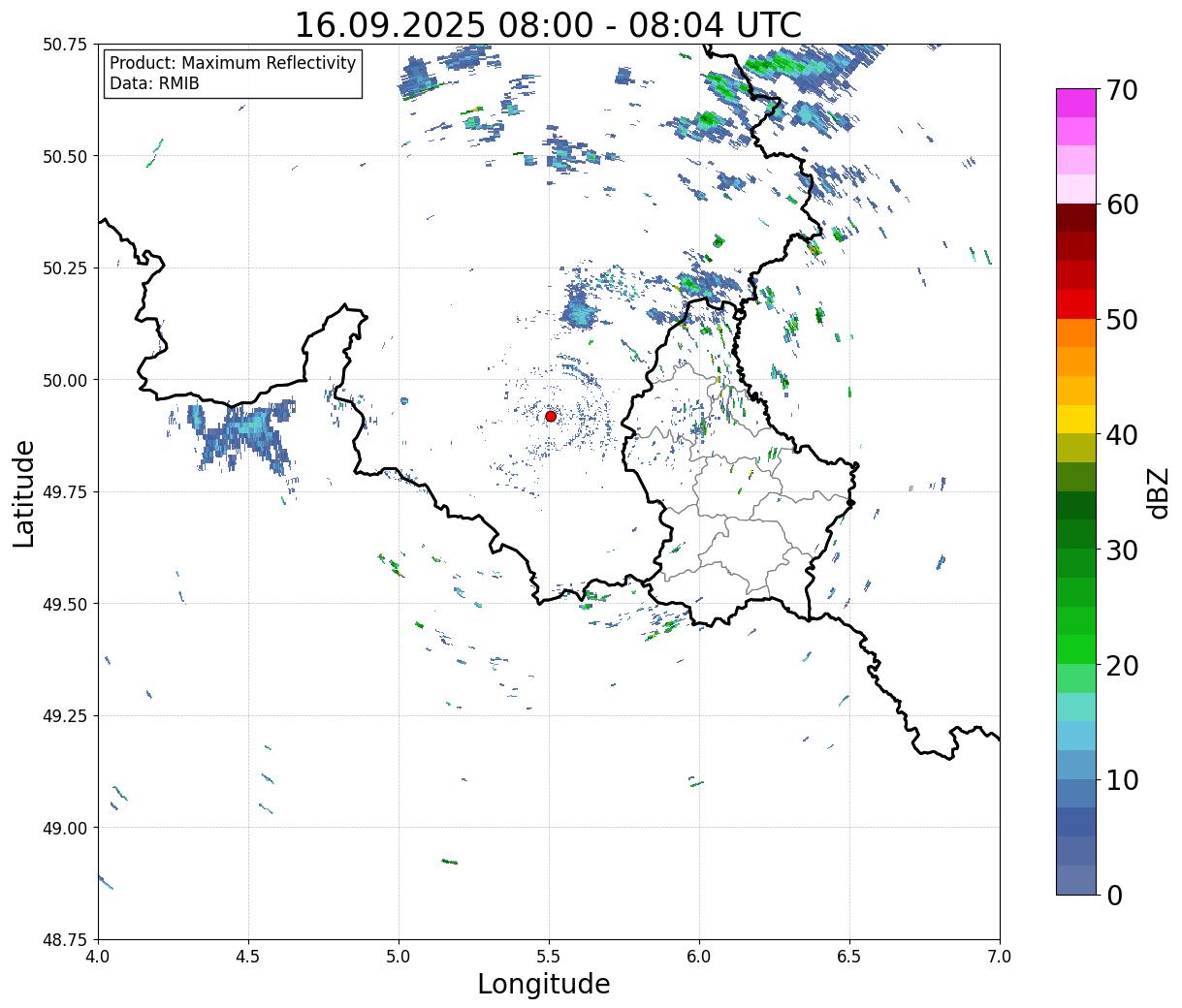Click colorbar tick label 30

(x=1121, y=550)
